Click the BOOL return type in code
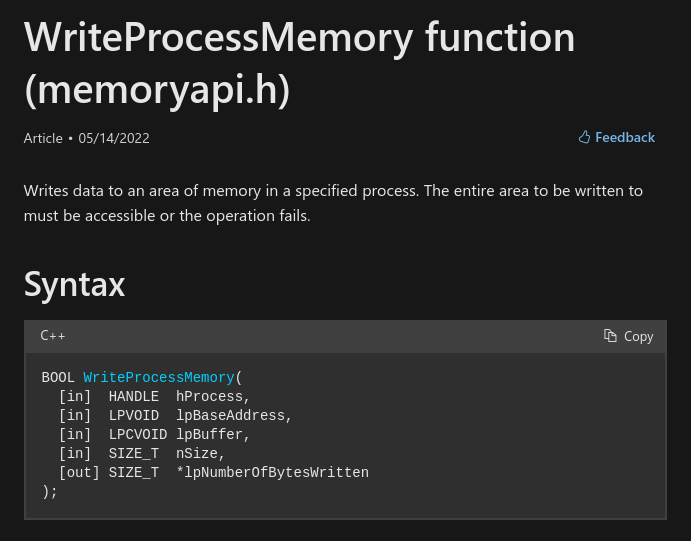This screenshot has height=541, width=691. click(x=58, y=378)
